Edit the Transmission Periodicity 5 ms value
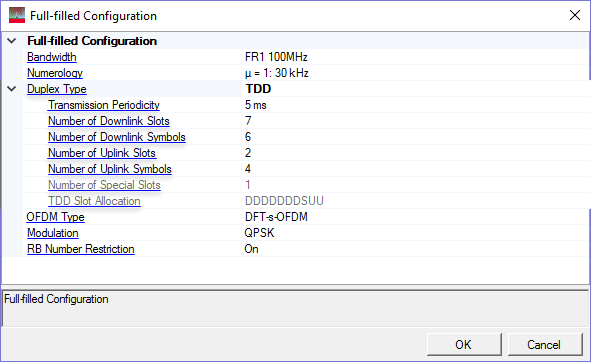This screenshot has width=591, height=362. coord(415,105)
